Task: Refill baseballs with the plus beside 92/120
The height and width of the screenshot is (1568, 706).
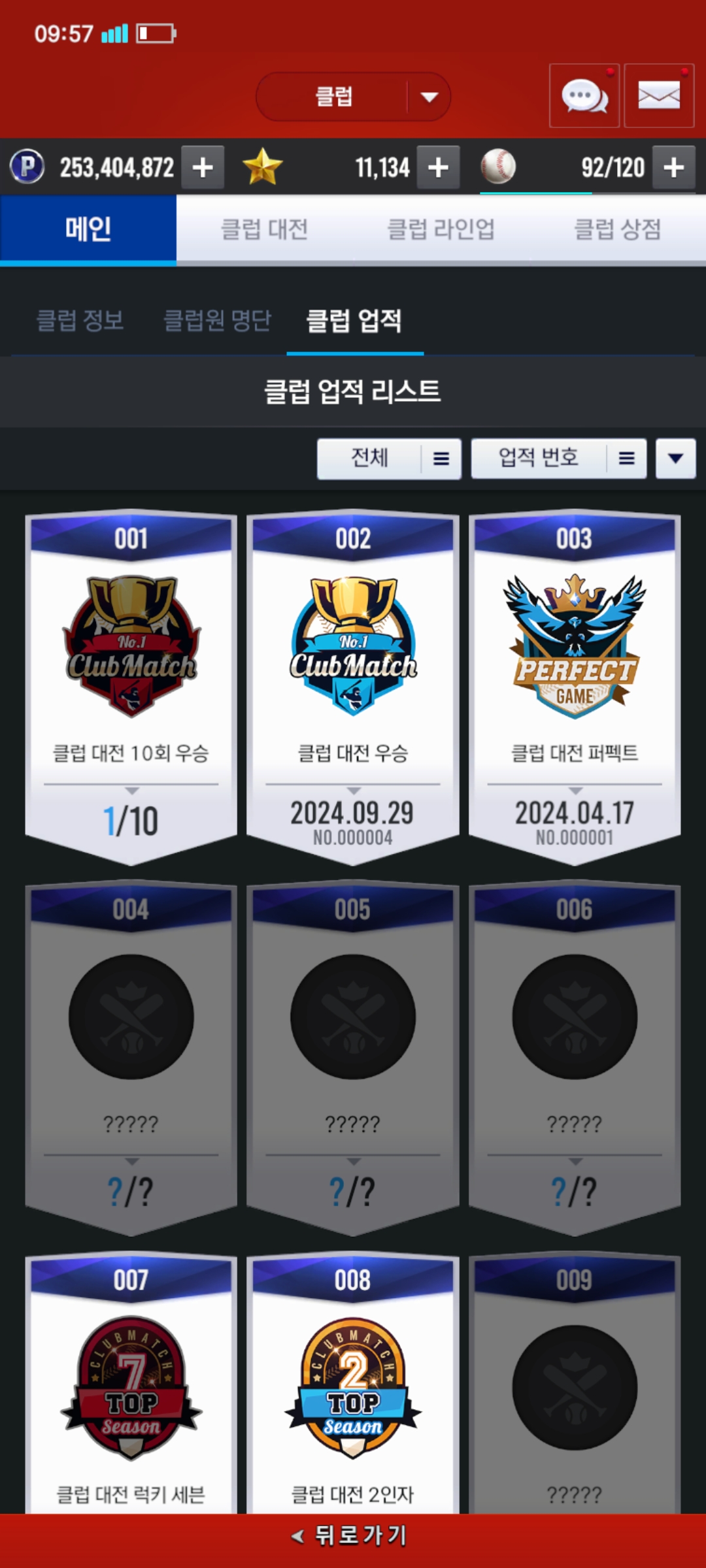Action: pyautogui.click(x=674, y=167)
